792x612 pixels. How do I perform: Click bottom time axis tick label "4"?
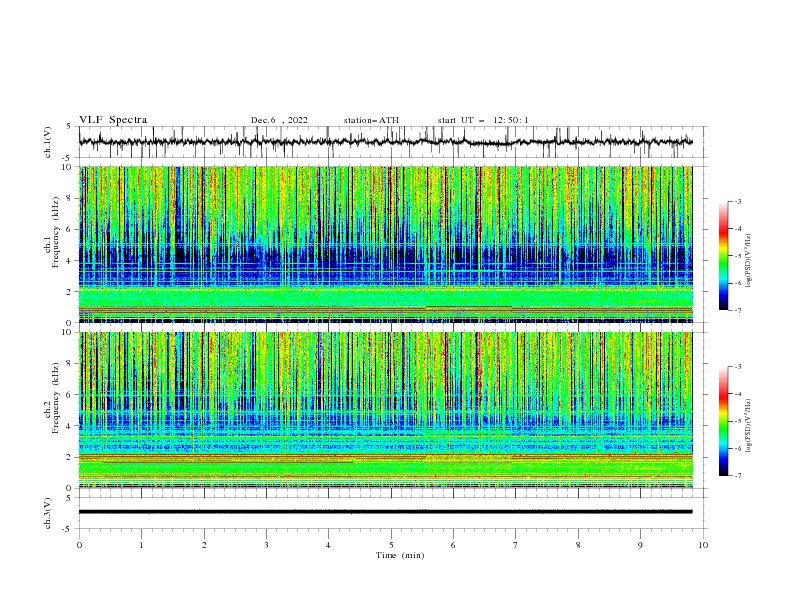click(x=328, y=545)
